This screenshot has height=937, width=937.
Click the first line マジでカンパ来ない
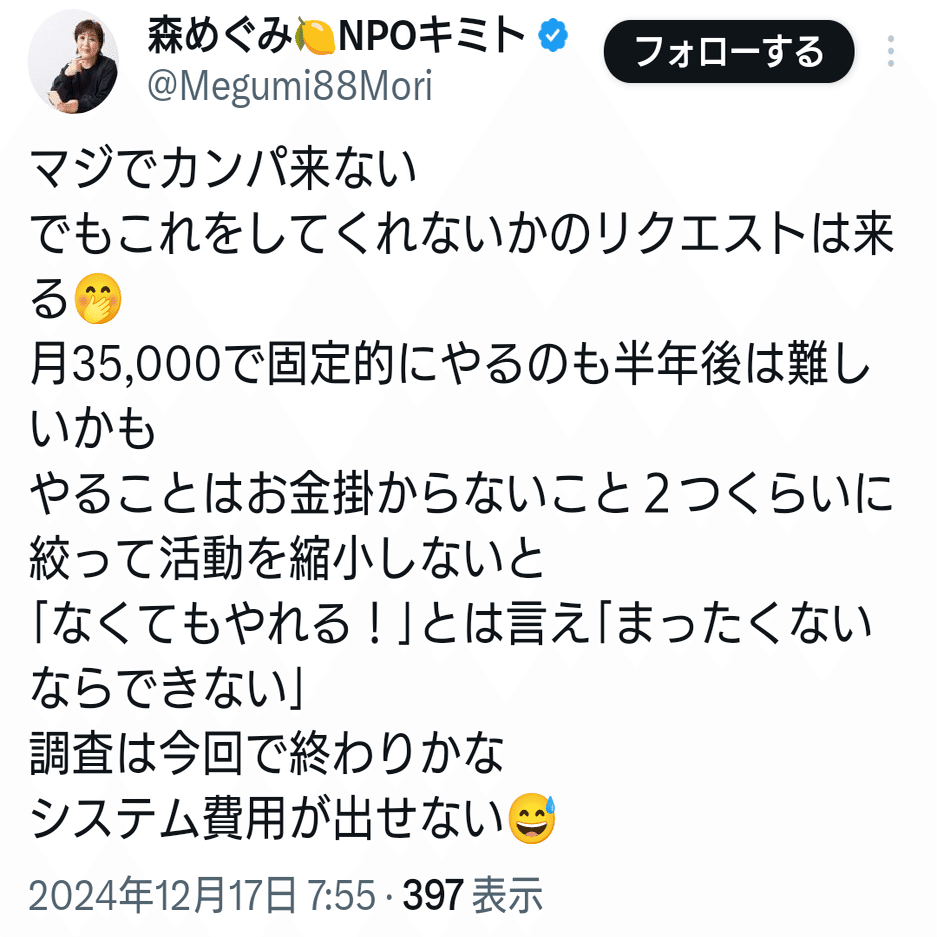(223, 169)
